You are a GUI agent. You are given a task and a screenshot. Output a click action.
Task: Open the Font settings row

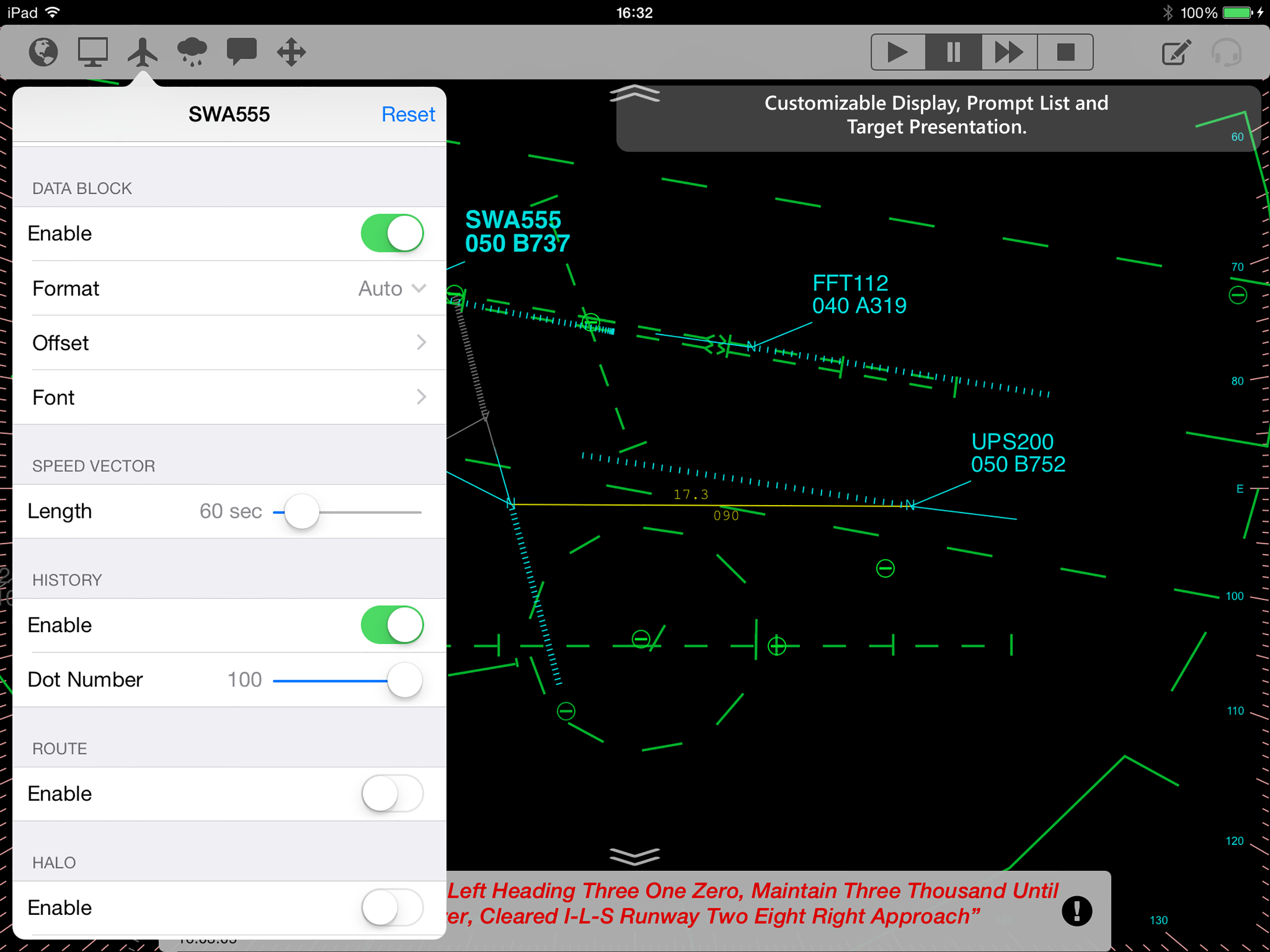pyautogui.click(x=229, y=397)
